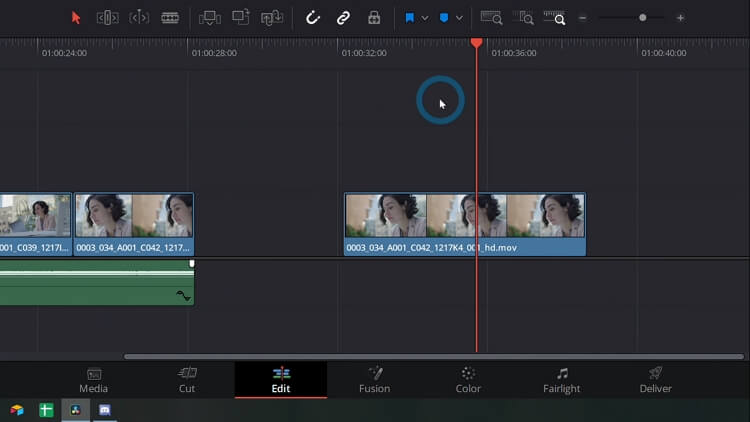Click the Full Extent Zoom icon
The width and height of the screenshot is (750, 422).
pyautogui.click(x=491, y=18)
